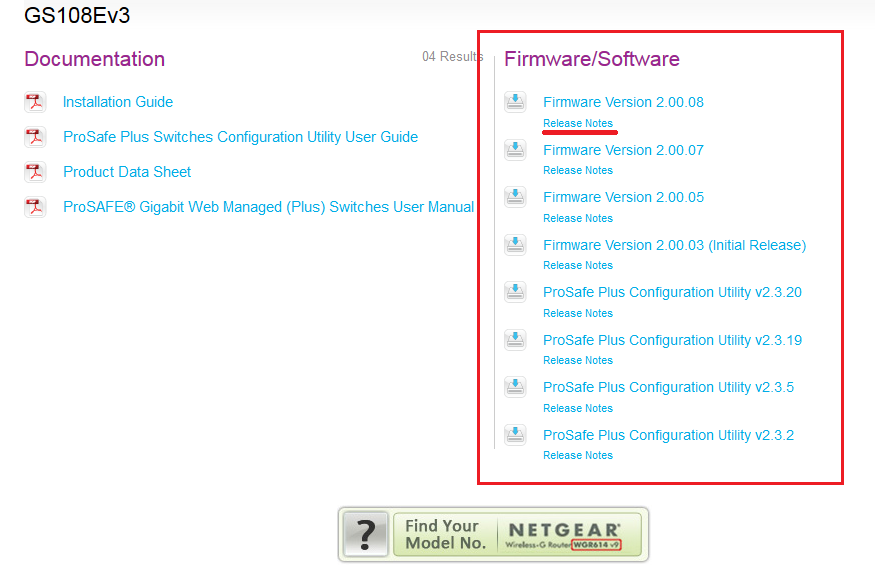Image resolution: width=875 pixels, height=575 pixels.
Task: Click the NETGEAR router label image in banner
Action: [x=564, y=535]
